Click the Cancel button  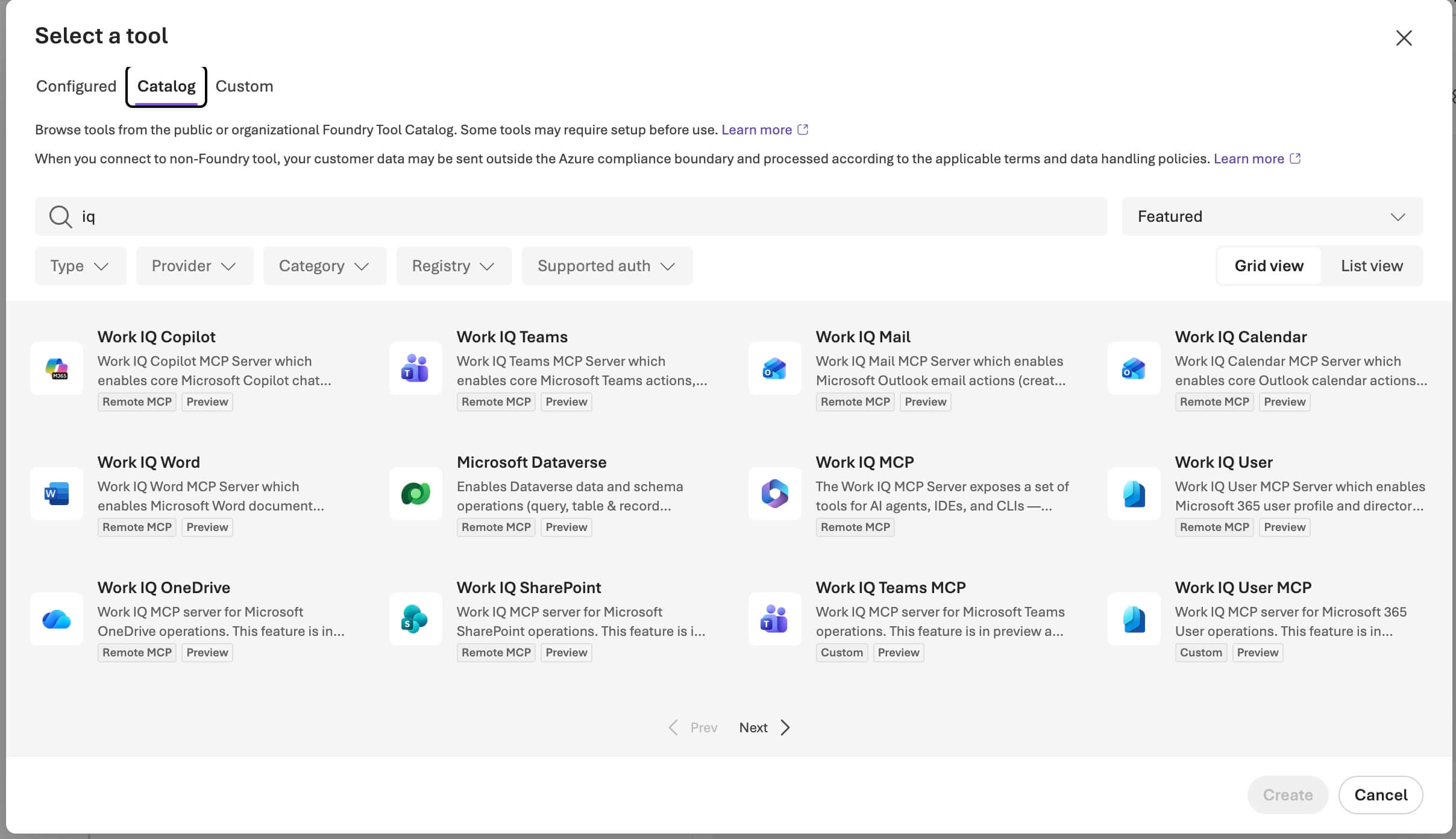coord(1380,795)
